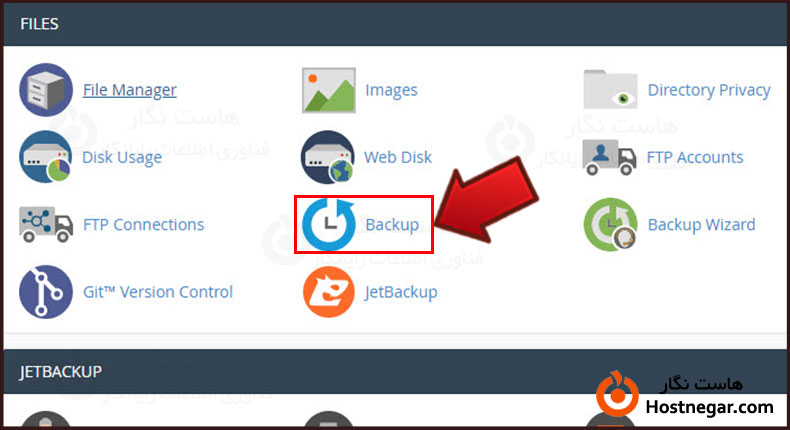790x430 pixels.
Task: Open the Directory Privacy folder icon
Action: pyautogui.click(x=610, y=89)
